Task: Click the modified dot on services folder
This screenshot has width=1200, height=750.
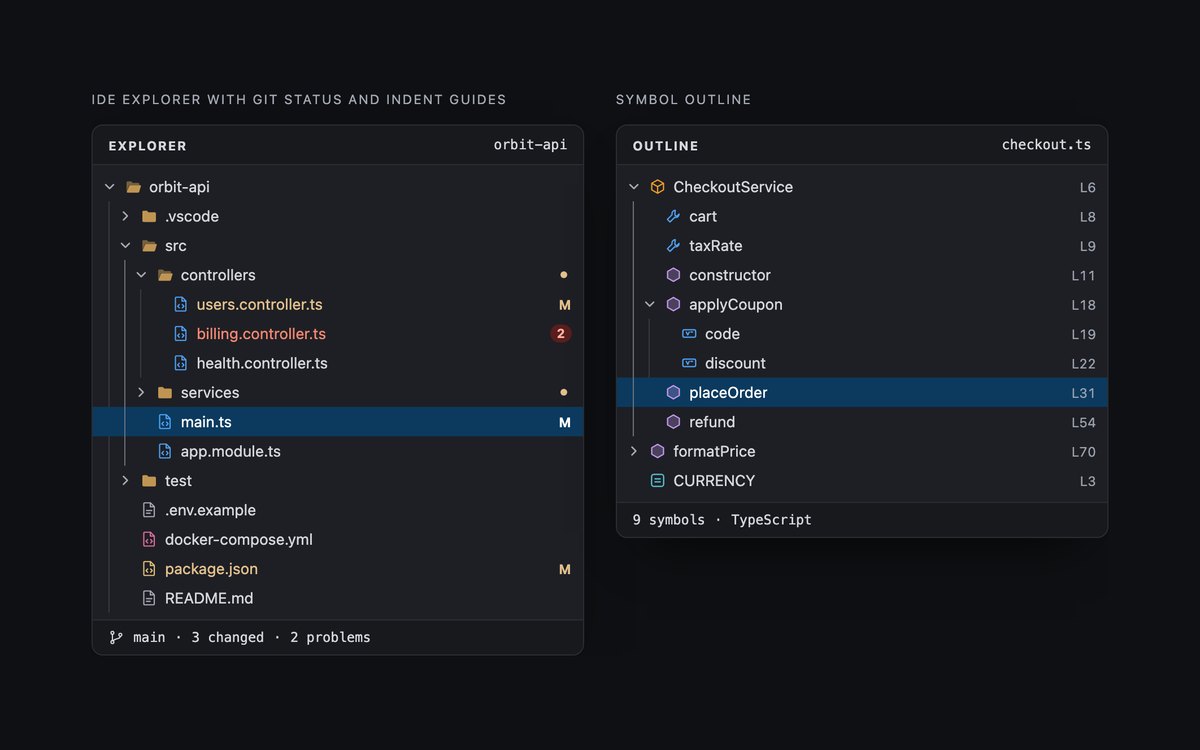Action: click(564, 393)
